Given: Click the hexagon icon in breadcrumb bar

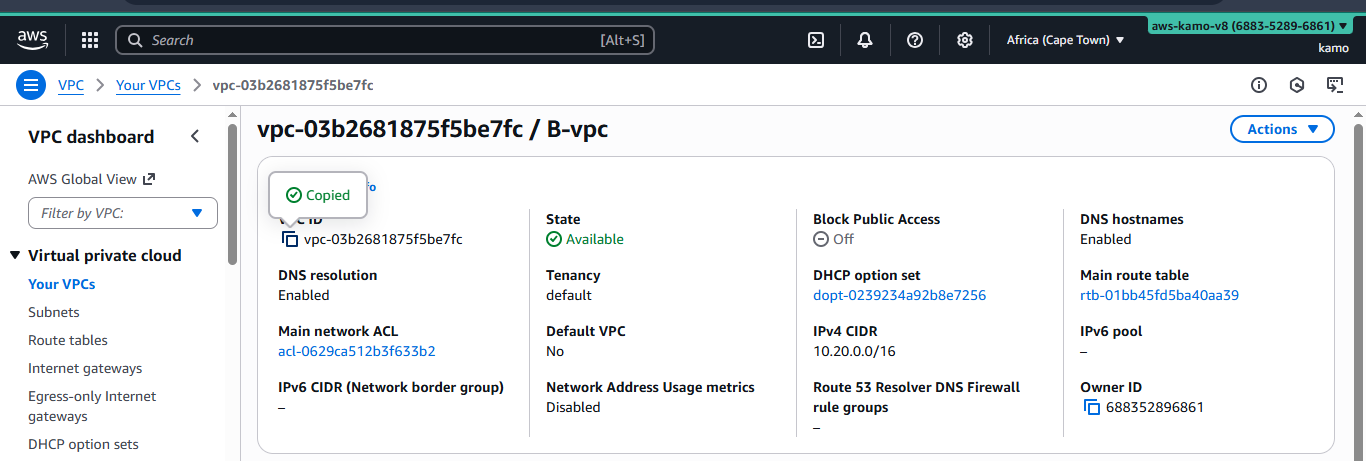Looking at the screenshot, I should [1297, 85].
